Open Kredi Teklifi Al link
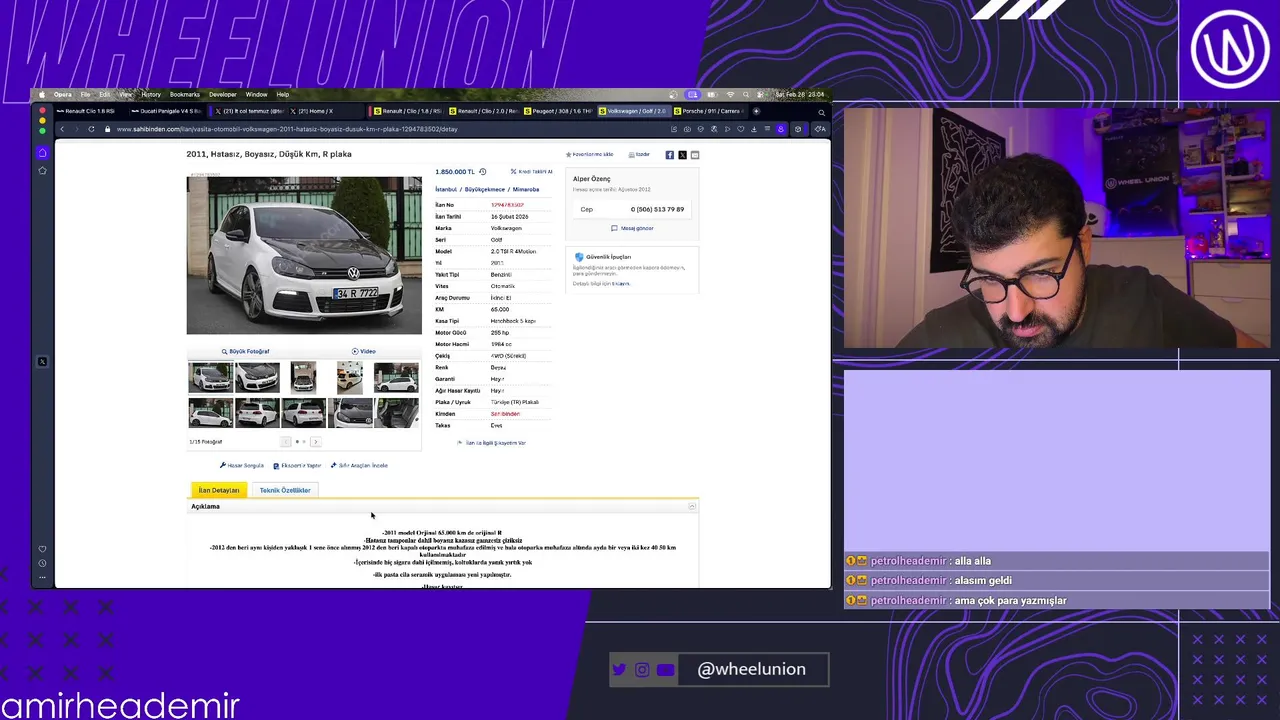The width and height of the screenshot is (1280, 720). coord(531,172)
